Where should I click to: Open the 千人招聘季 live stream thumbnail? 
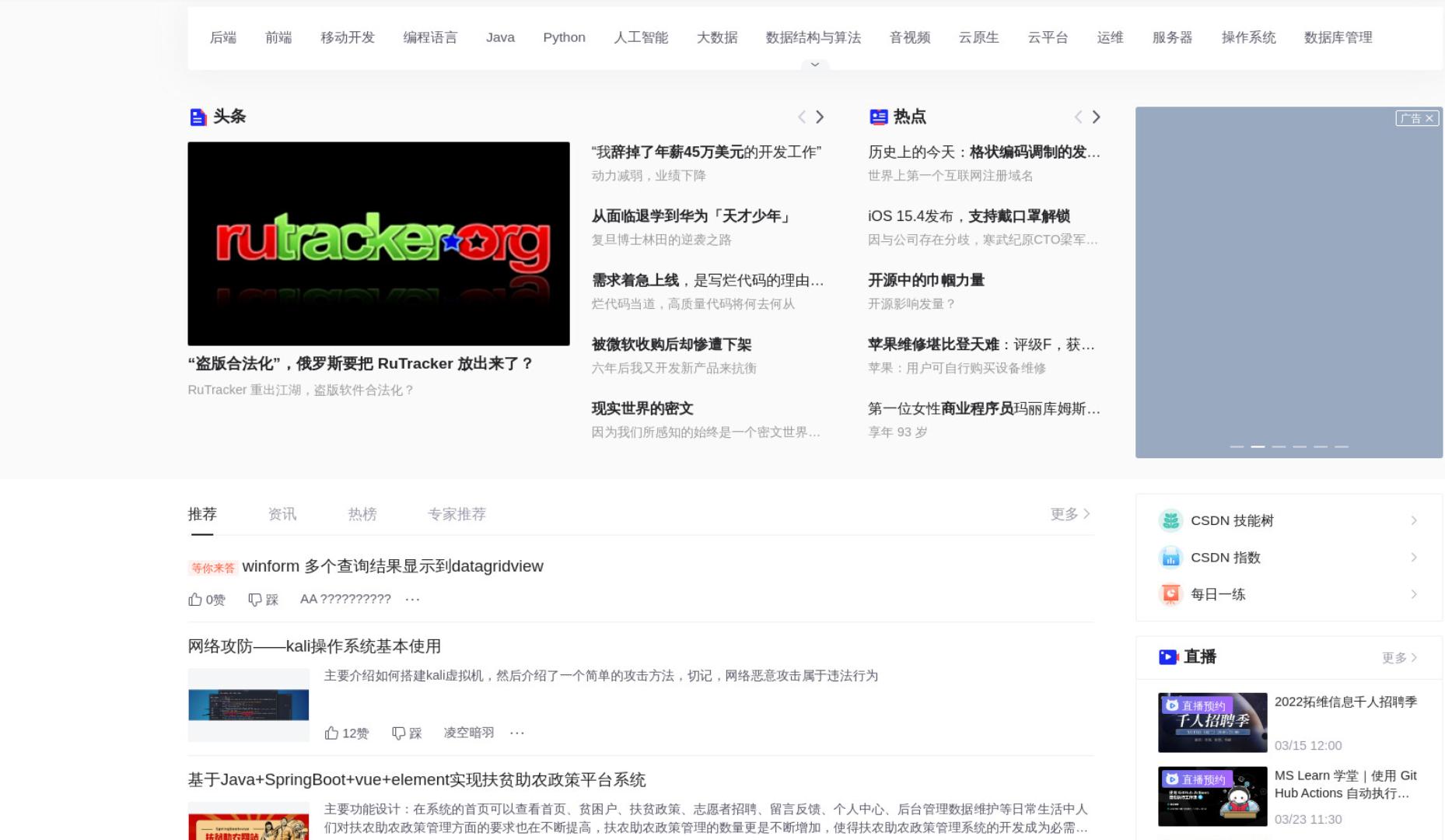pyautogui.click(x=1212, y=723)
